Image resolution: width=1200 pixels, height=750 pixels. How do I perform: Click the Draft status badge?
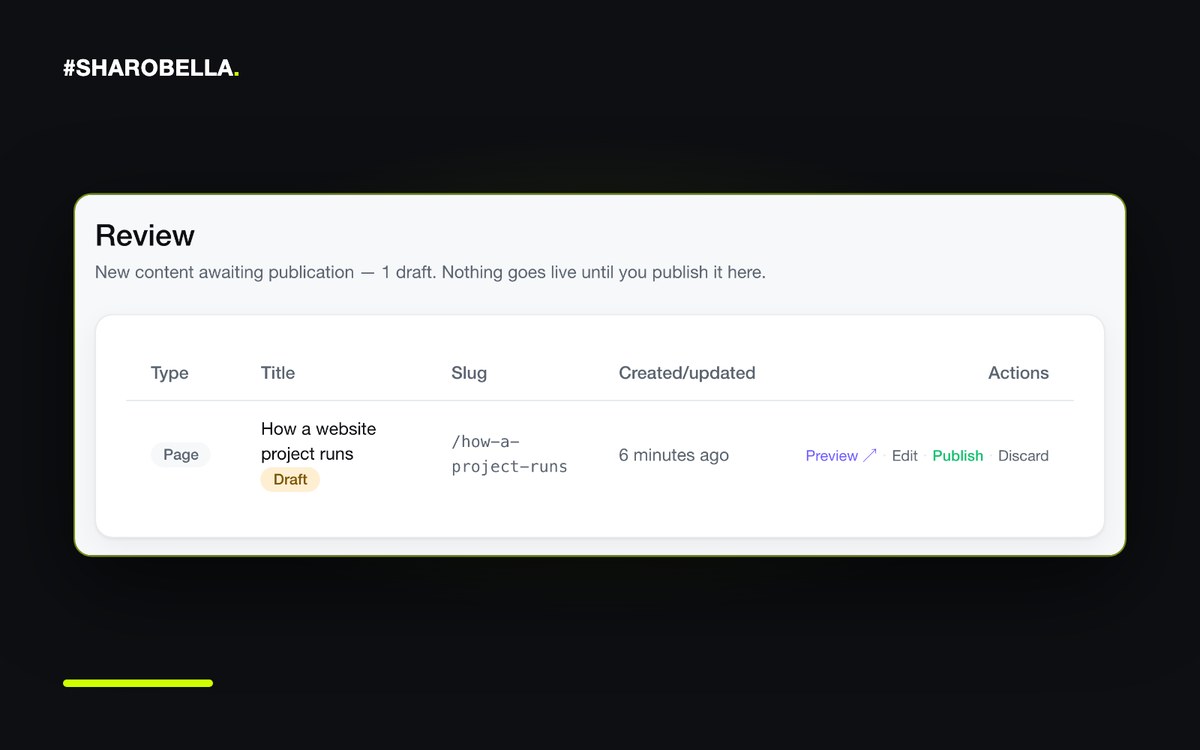(290, 479)
